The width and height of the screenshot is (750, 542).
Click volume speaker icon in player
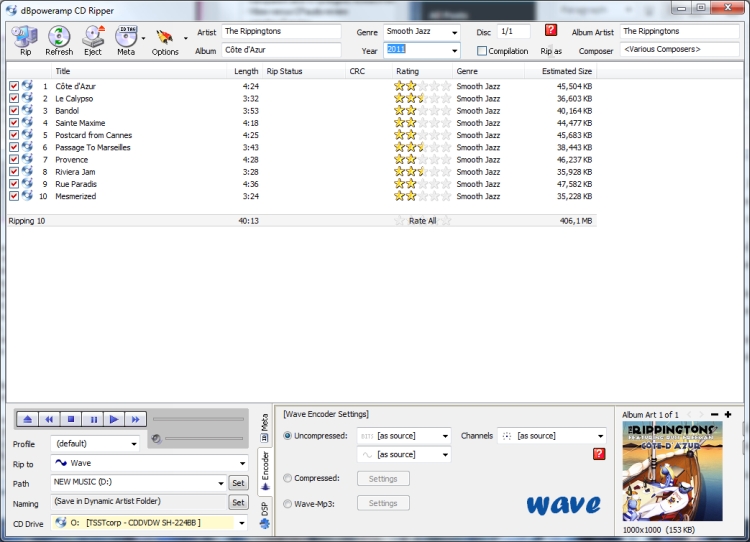(x=156, y=439)
